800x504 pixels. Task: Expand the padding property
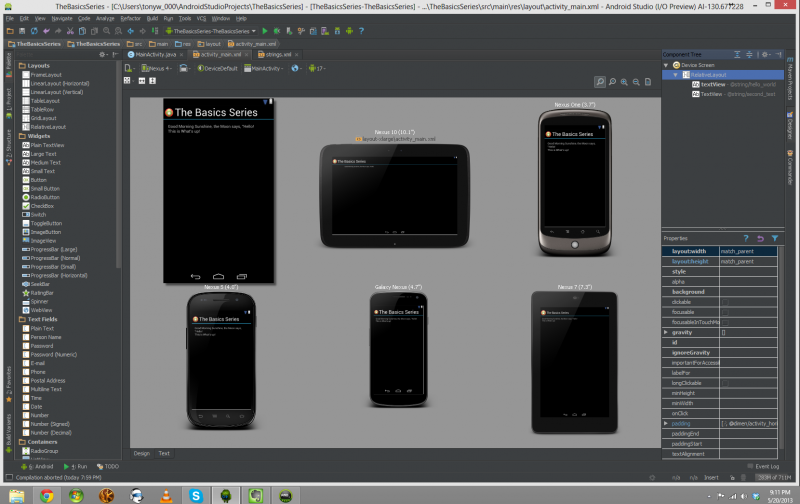[x=666, y=423]
